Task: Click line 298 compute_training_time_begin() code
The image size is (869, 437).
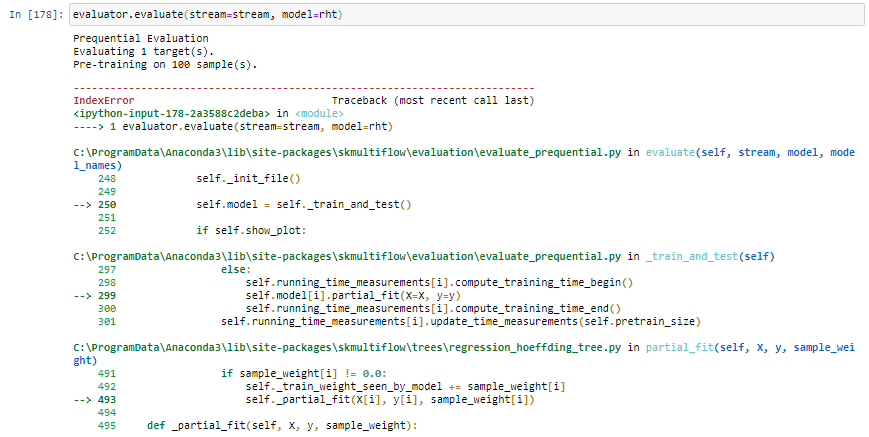Action: (439, 282)
